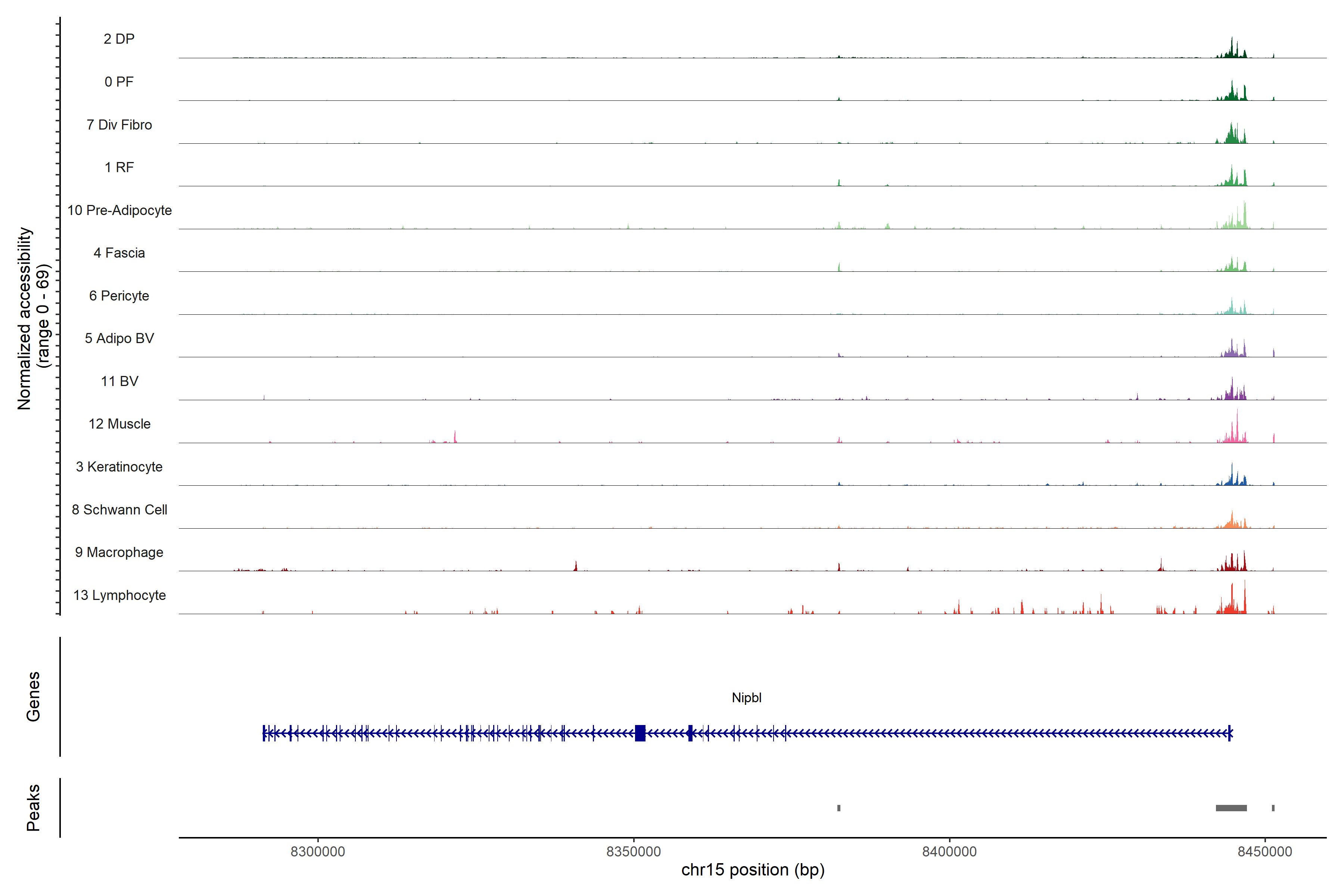1344x896 pixels.
Task: Click the 8300000 axis tick label
Action: tap(318, 852)
